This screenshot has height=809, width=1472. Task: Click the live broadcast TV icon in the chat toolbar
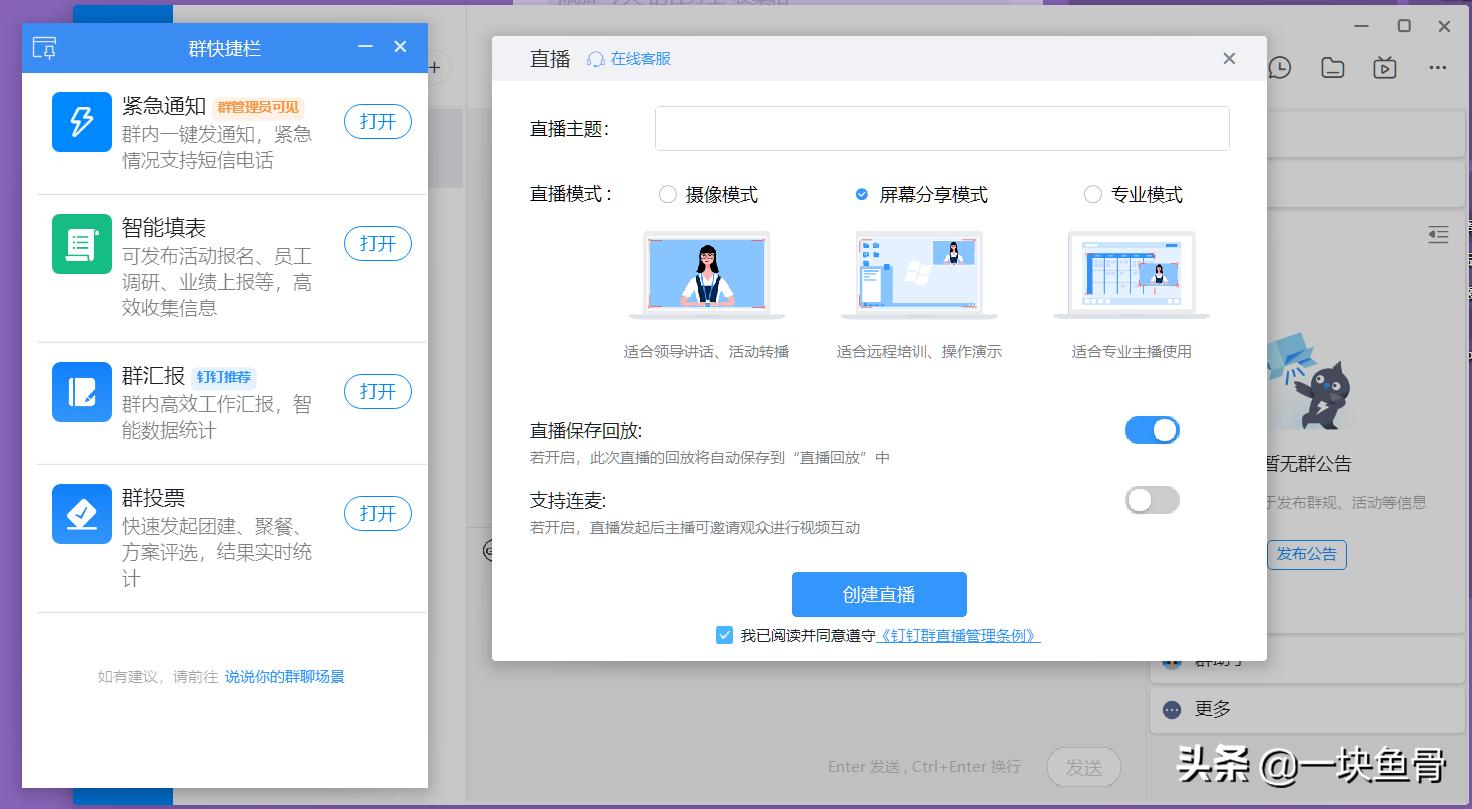1385,68
